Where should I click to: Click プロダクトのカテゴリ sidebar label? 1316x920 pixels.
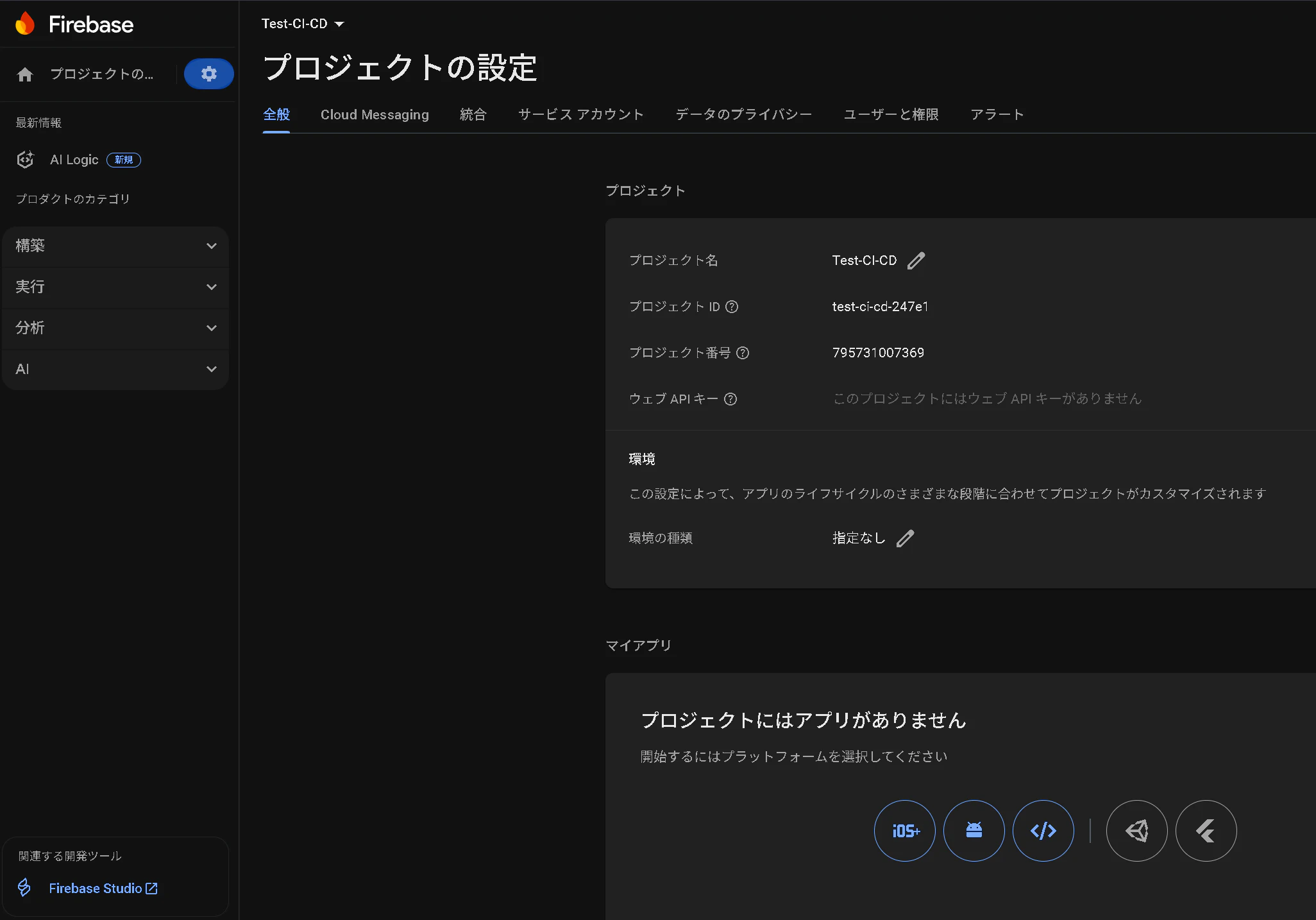(x=72, y=199)
